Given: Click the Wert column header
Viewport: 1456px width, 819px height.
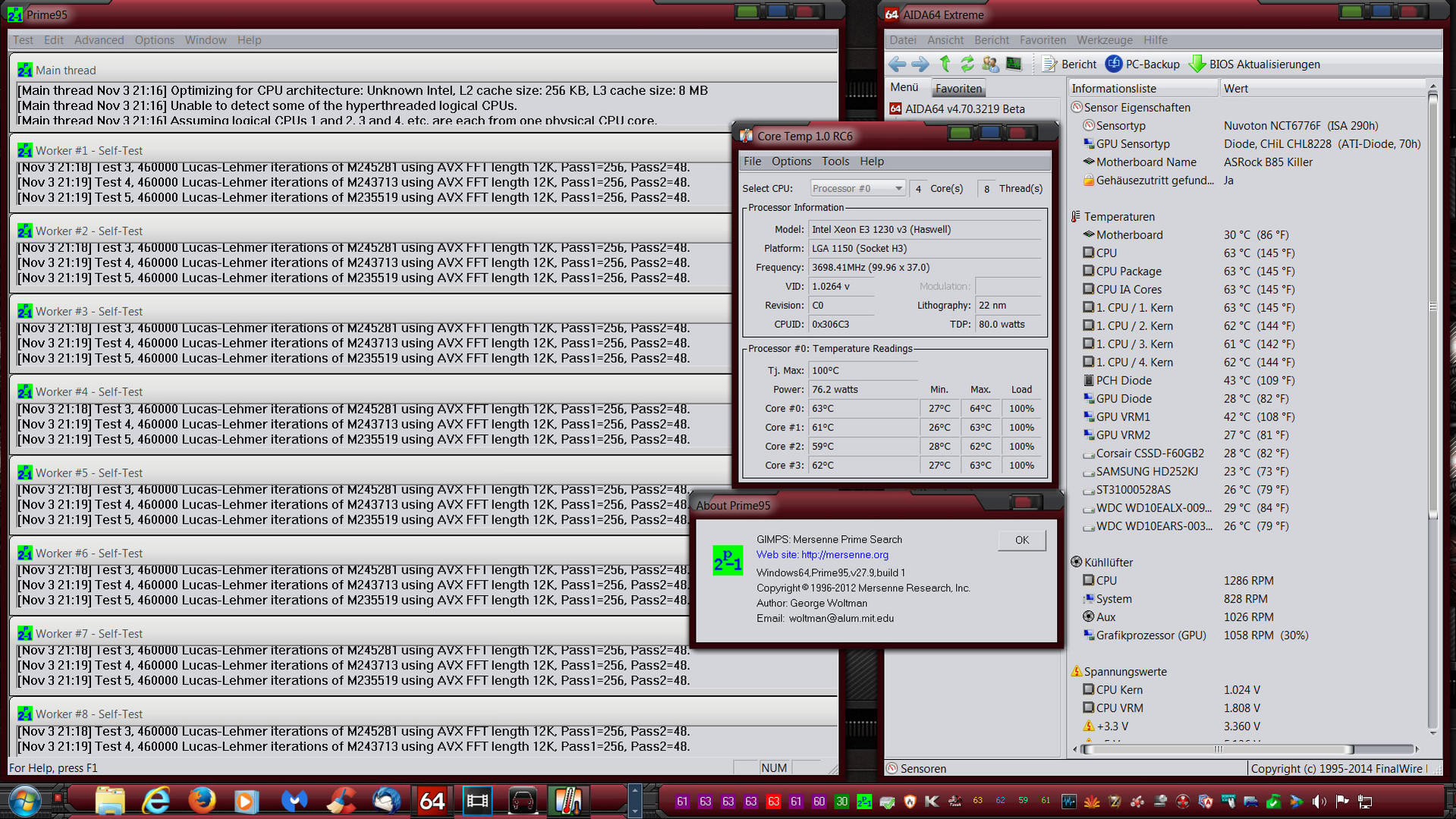Looking at the screenshot, I should coord(1322,89).
